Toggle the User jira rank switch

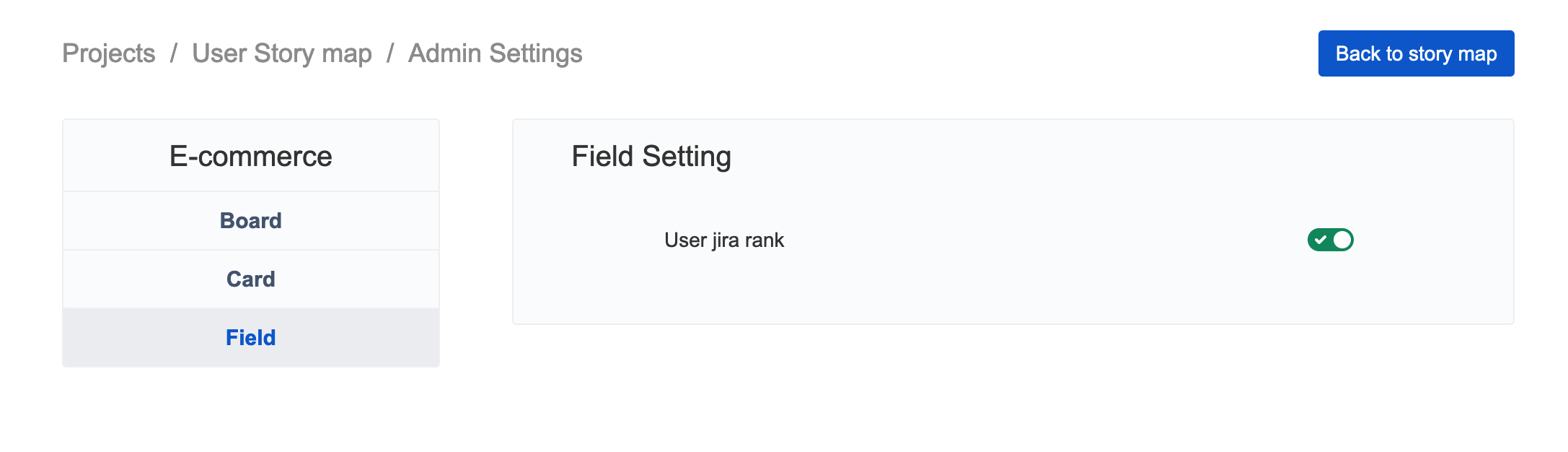click(1330, 240)
